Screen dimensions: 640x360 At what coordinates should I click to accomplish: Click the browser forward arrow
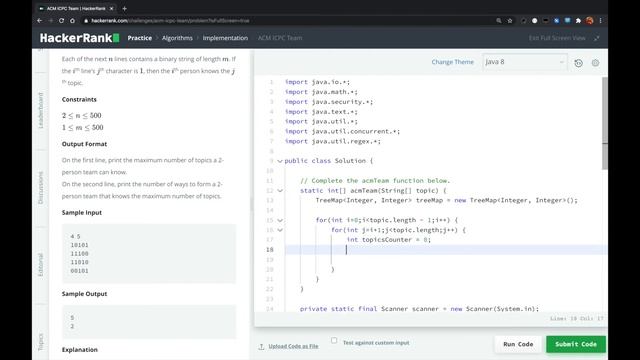51,20
